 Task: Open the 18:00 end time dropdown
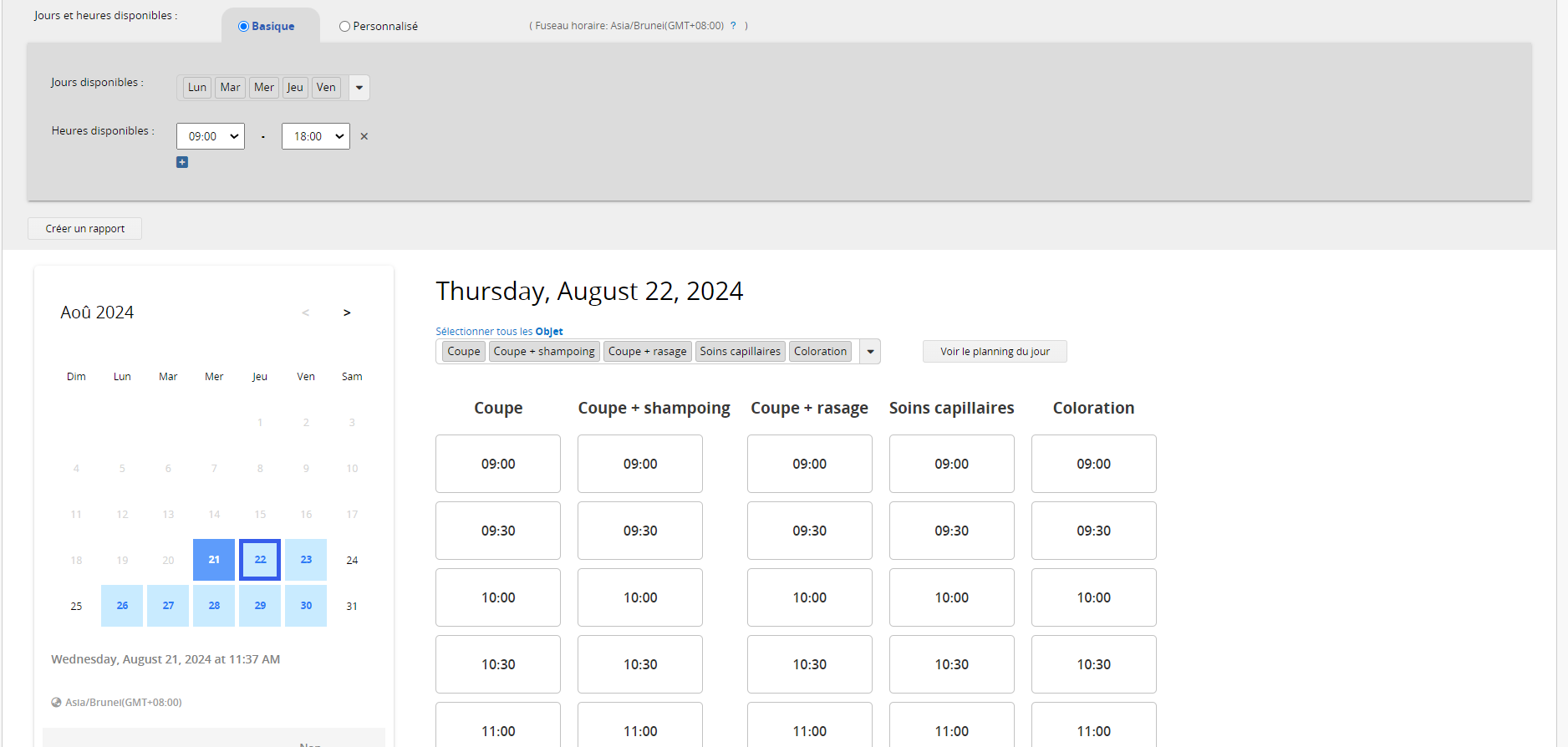click(316, 136)
